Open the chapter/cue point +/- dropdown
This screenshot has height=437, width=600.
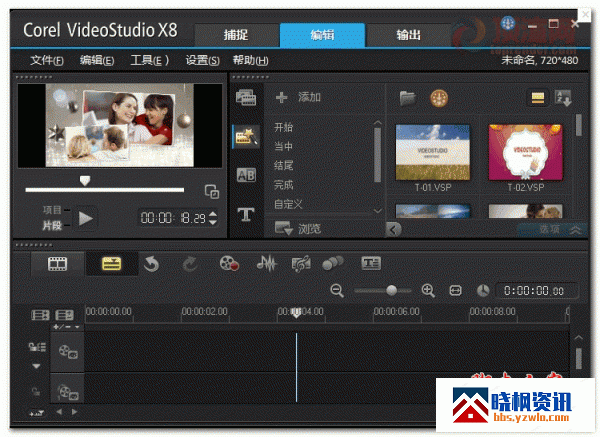[x=67, y=327]
